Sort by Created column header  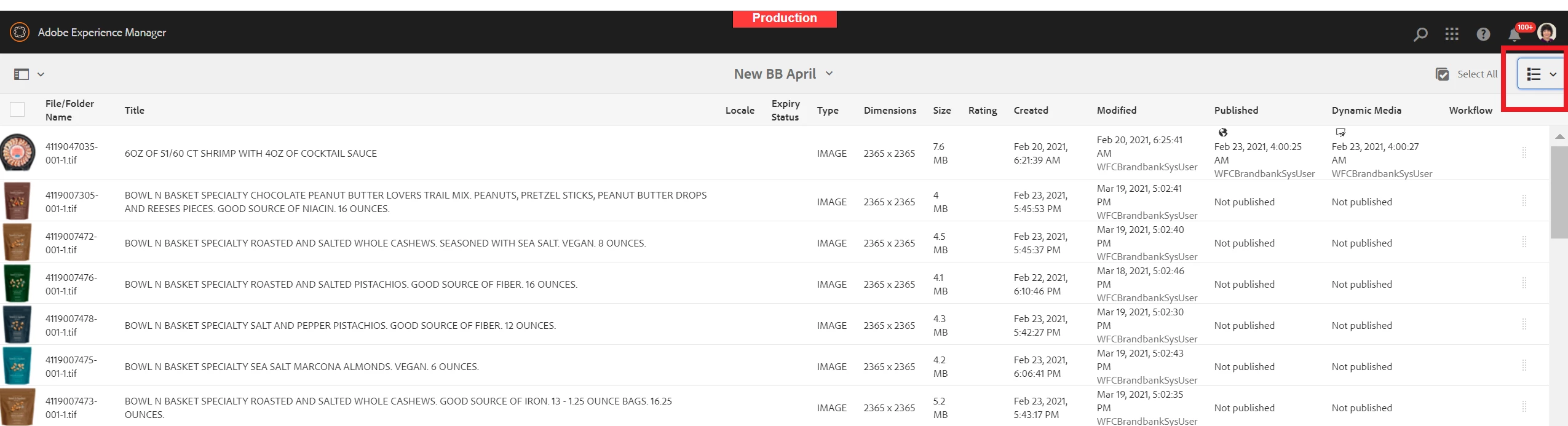(x=1031, y=110)
